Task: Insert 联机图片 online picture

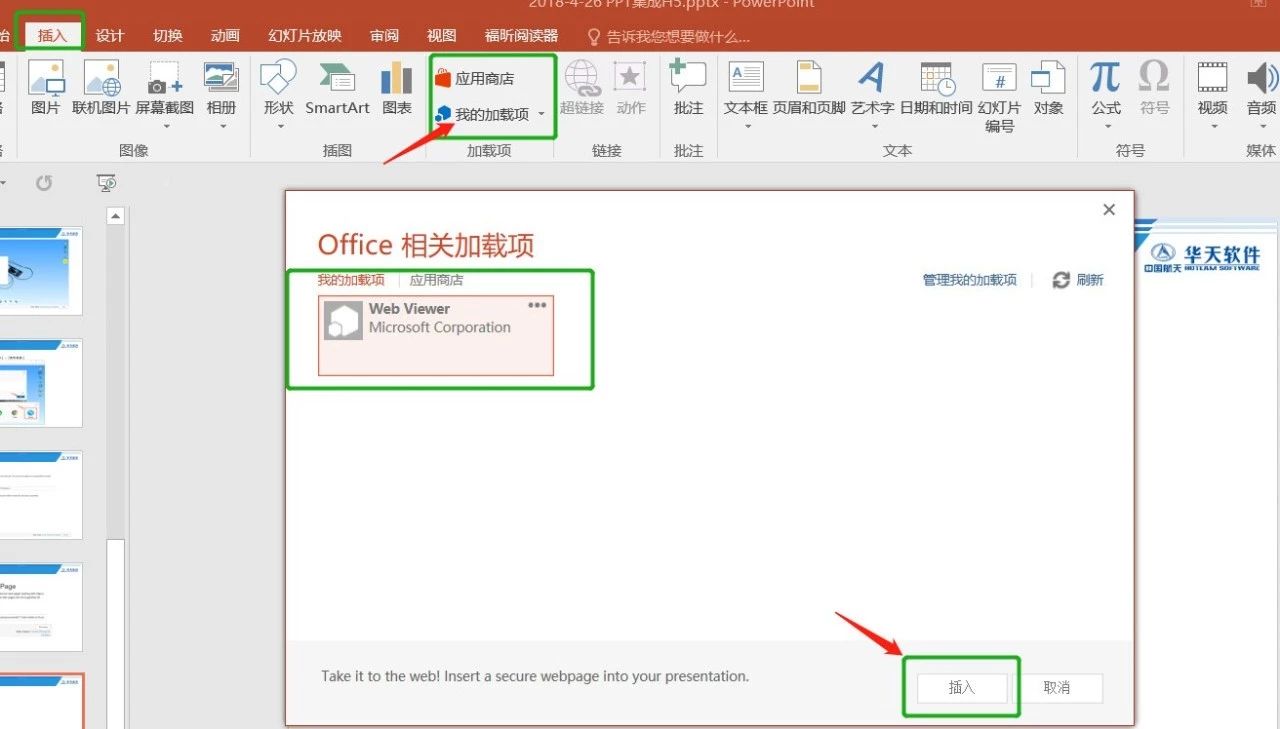Action: [x=101, y=88]
